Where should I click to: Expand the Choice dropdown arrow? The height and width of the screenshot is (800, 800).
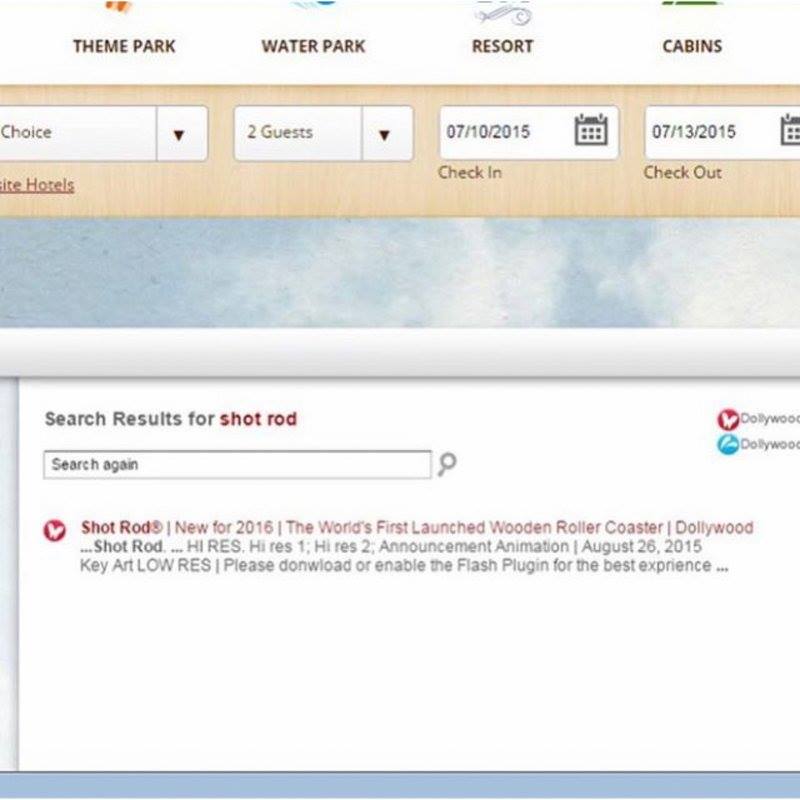click(180, 133)
